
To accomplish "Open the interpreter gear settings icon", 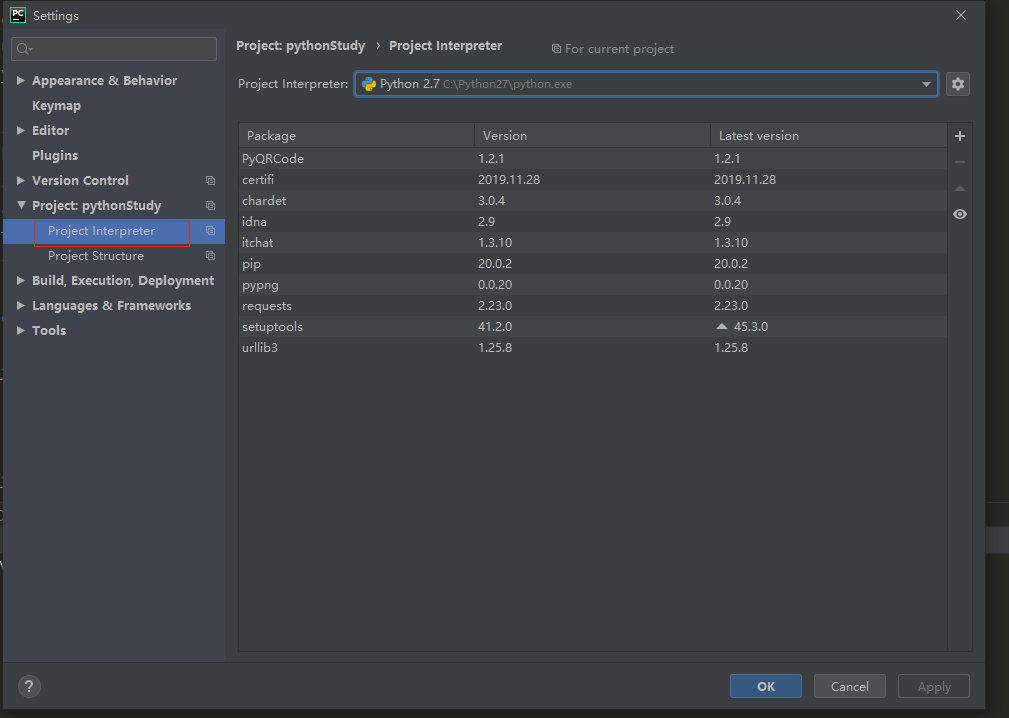I will coord(958,84).
